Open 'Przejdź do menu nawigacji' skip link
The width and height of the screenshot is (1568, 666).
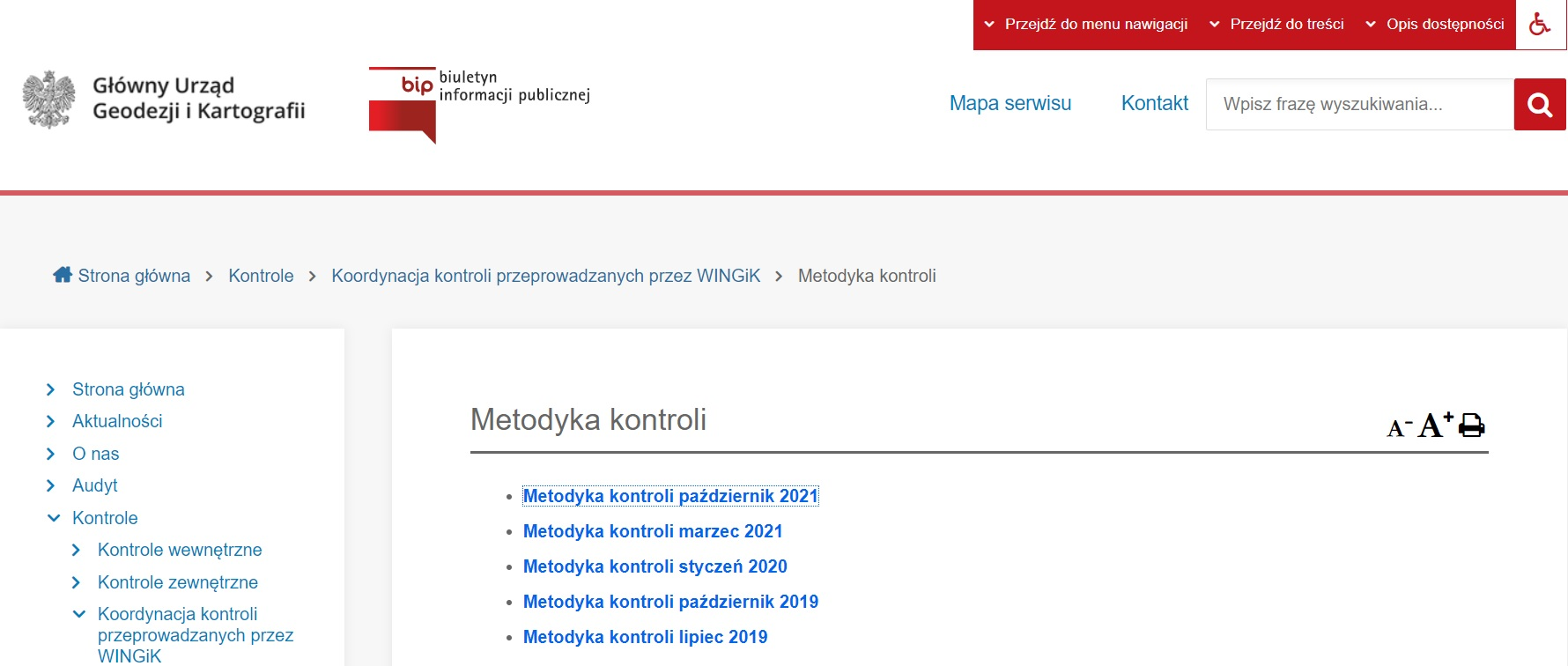[x=1086, y=25]
